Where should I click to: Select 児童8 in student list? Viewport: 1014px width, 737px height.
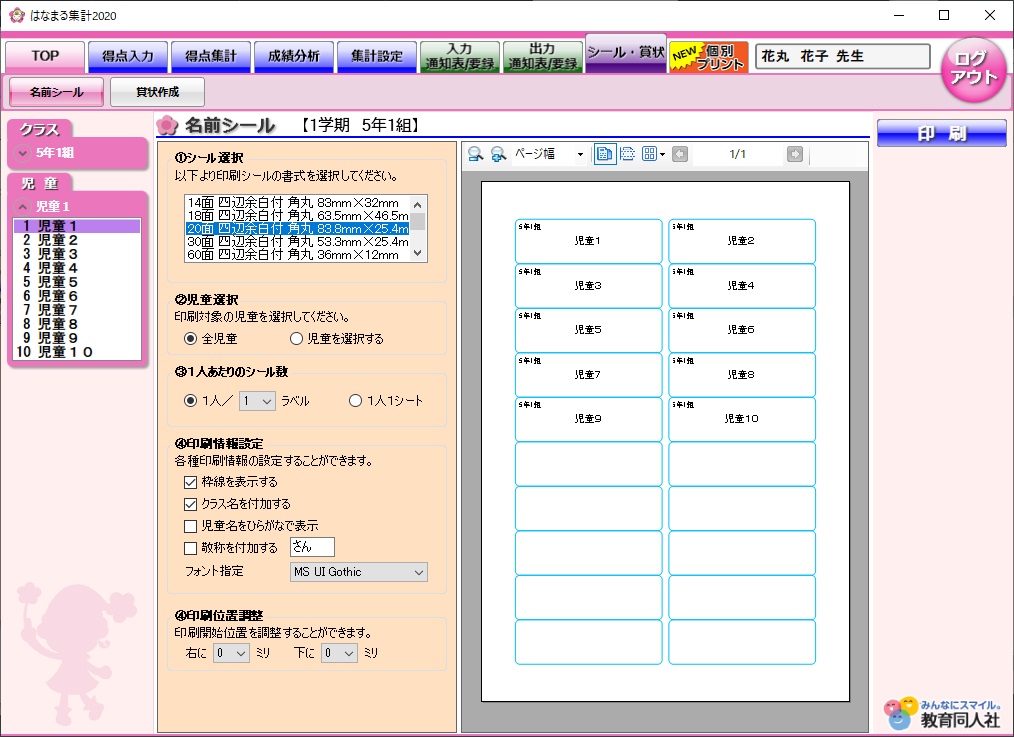[77, 324]
